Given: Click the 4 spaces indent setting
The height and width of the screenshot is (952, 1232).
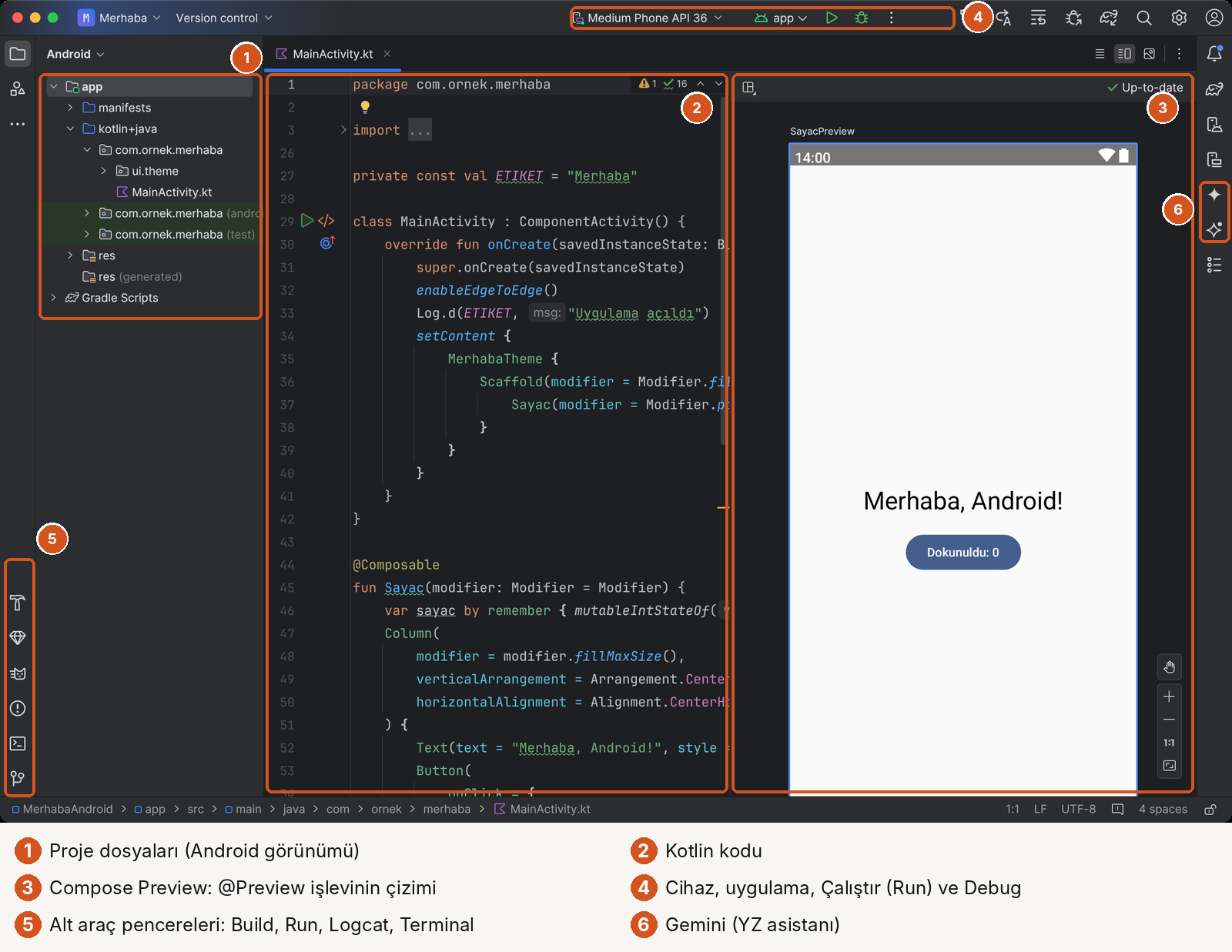Looking at the screenshot, I should 1163,810.
